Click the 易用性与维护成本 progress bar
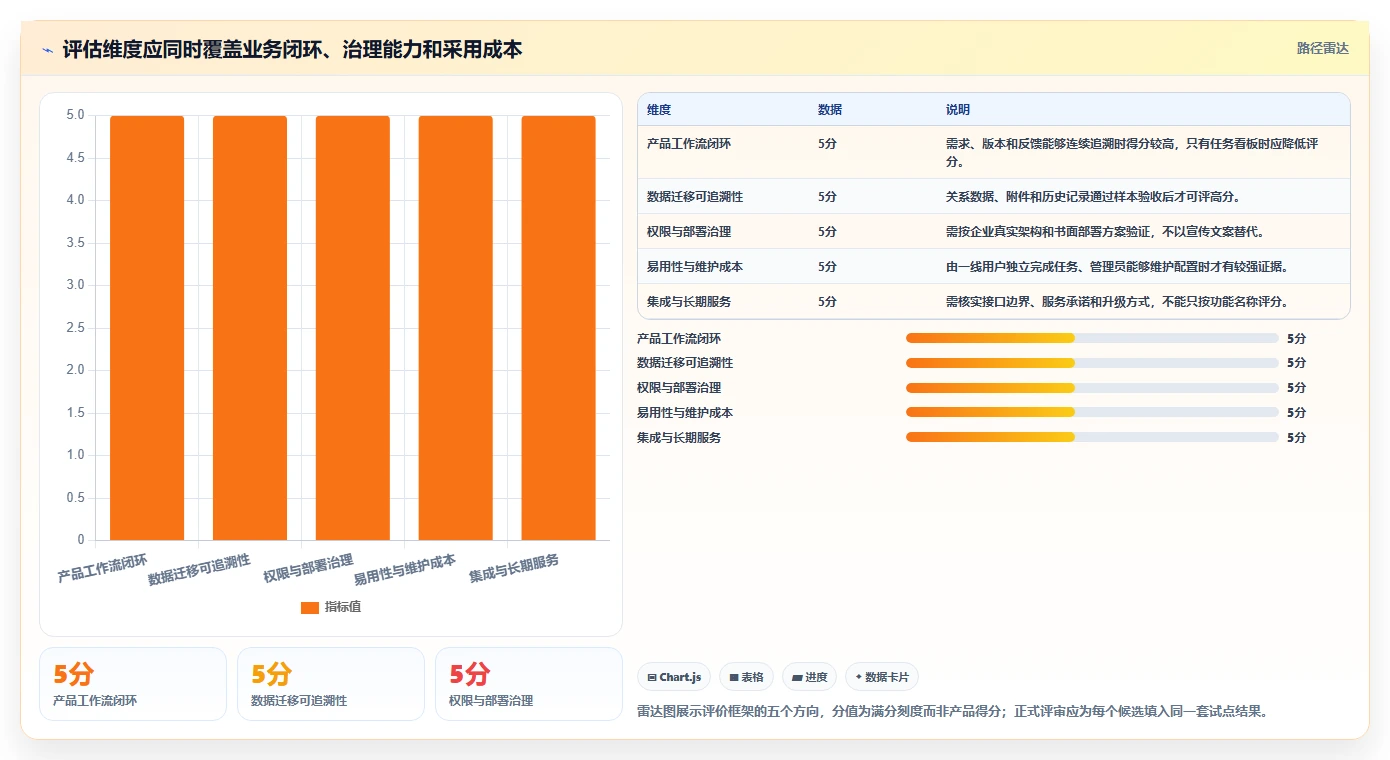The image size is (1390, 760). coord(1092,413)
